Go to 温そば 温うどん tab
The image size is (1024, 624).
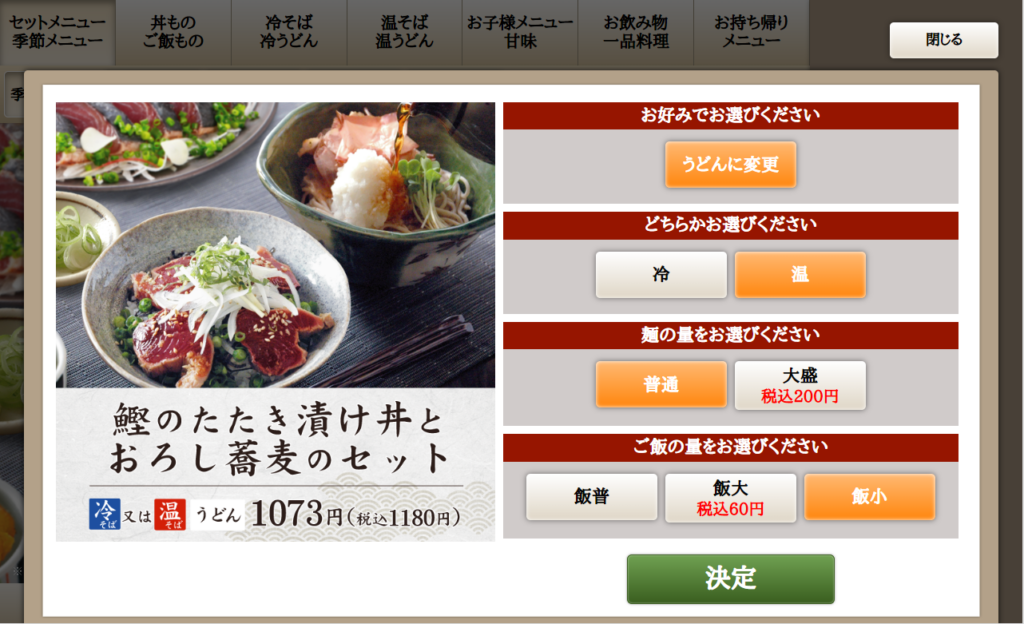pyautogui.click(x=404, y=32)
